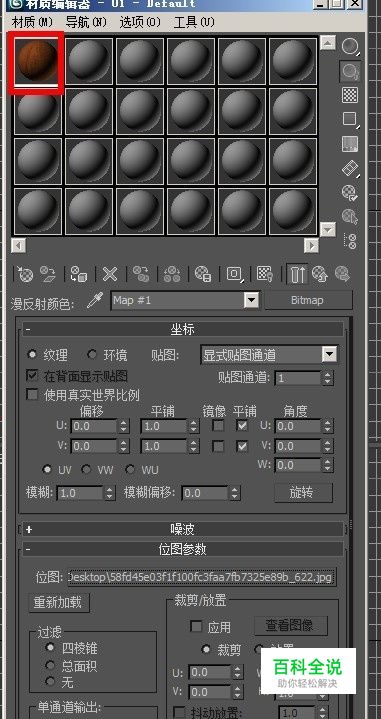Toggle the Backlight icon
The height and width of the screenshot is (719, 381).
pos(350,71)
